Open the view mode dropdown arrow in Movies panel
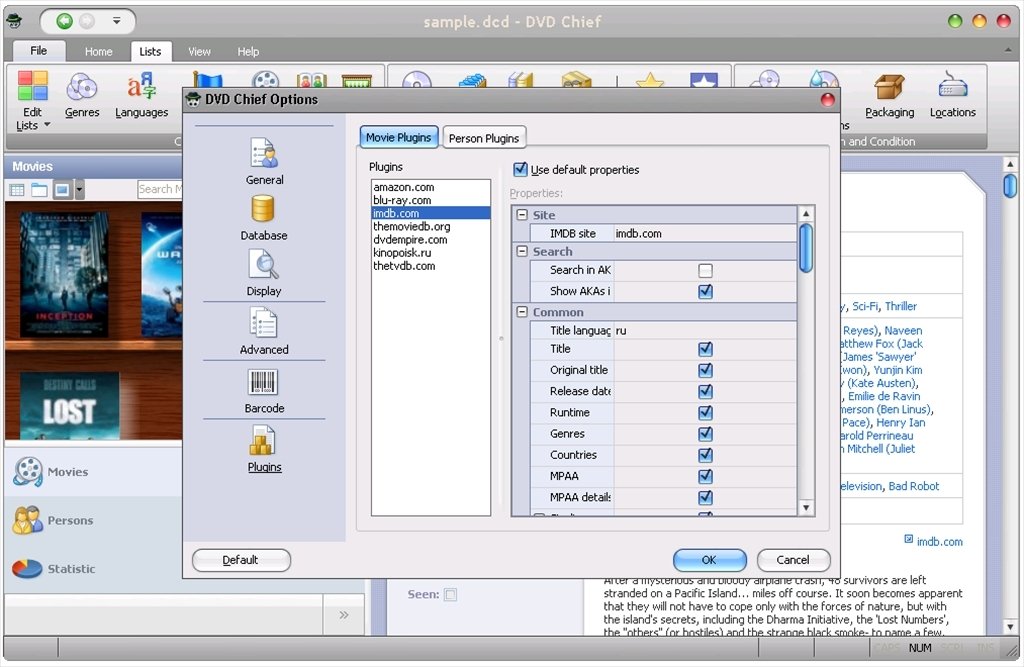The width and height of the screenshot is (1024, 667). point(80,190)
